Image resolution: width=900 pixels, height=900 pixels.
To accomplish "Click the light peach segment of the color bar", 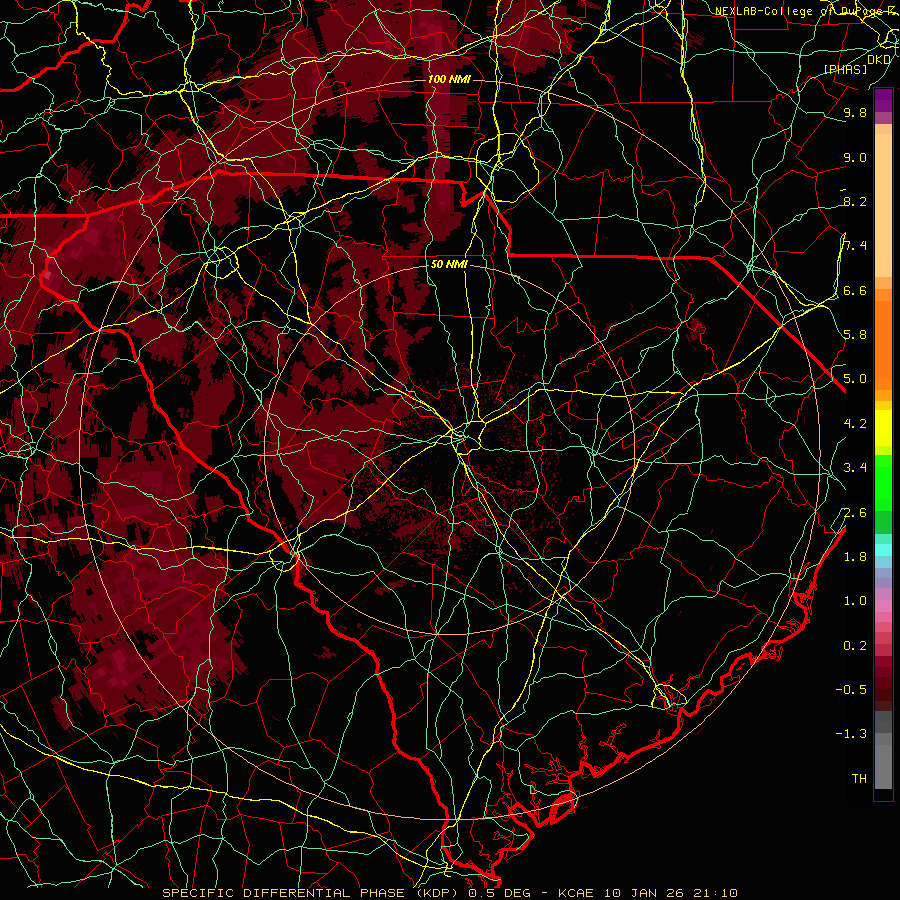I will point(883,205).
